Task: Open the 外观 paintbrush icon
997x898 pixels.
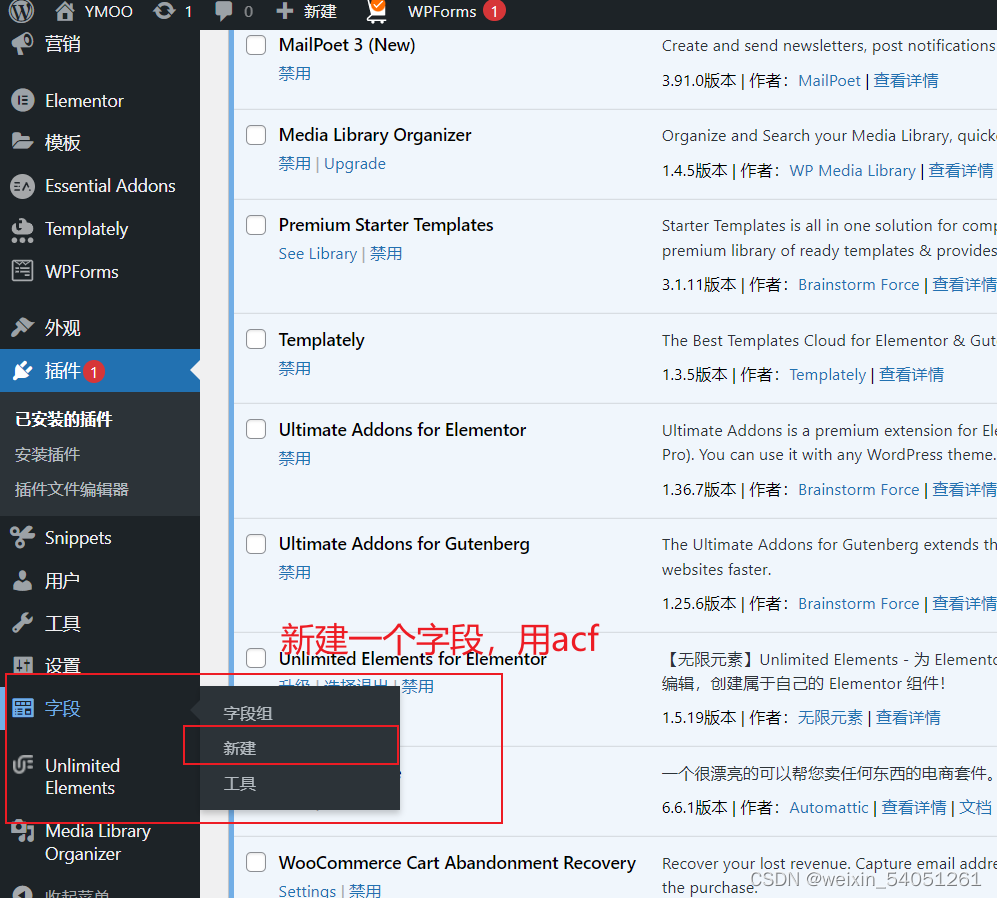Action: click(x=22, y=327)
